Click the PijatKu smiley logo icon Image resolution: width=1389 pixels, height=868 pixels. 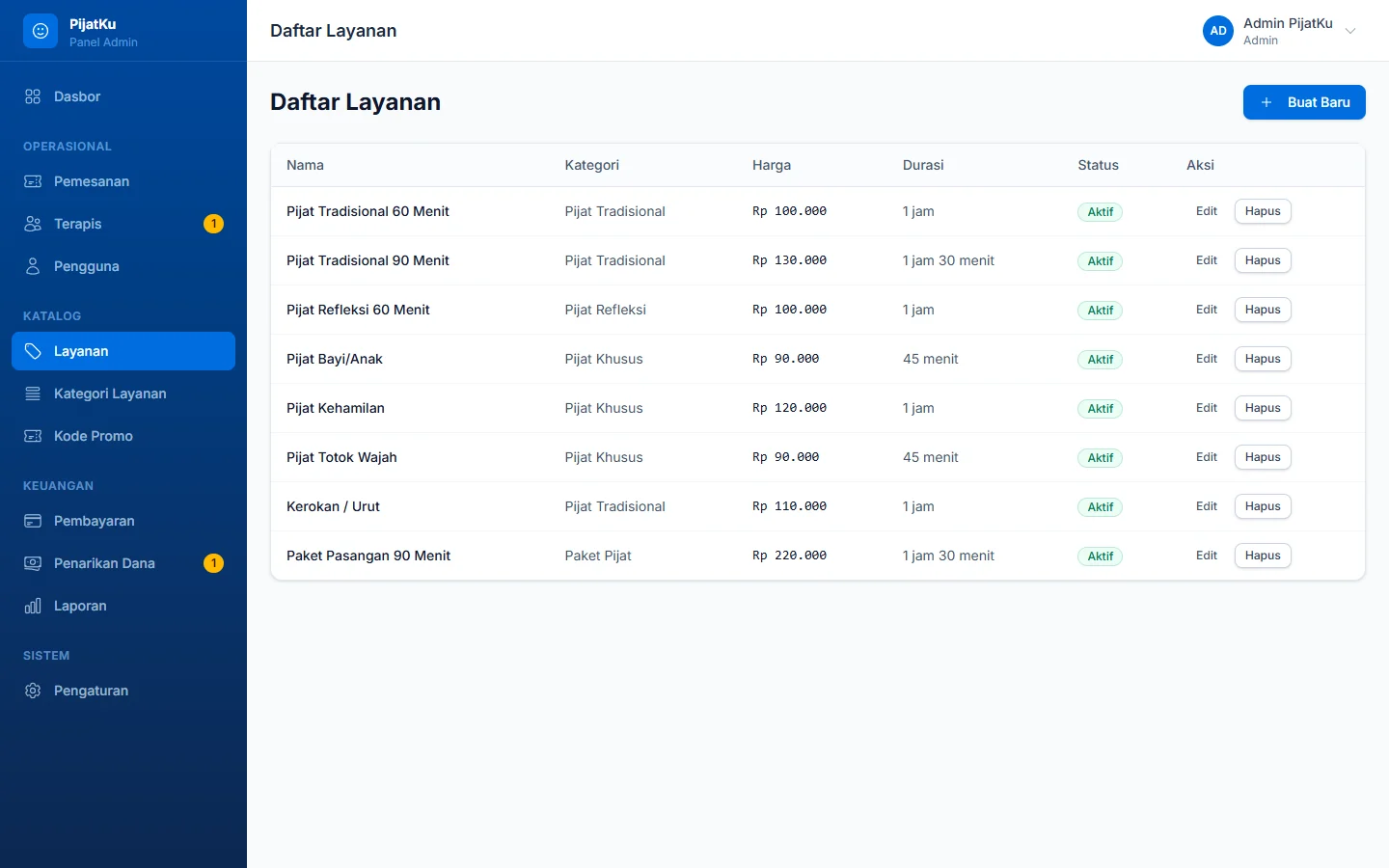(41, 31)
